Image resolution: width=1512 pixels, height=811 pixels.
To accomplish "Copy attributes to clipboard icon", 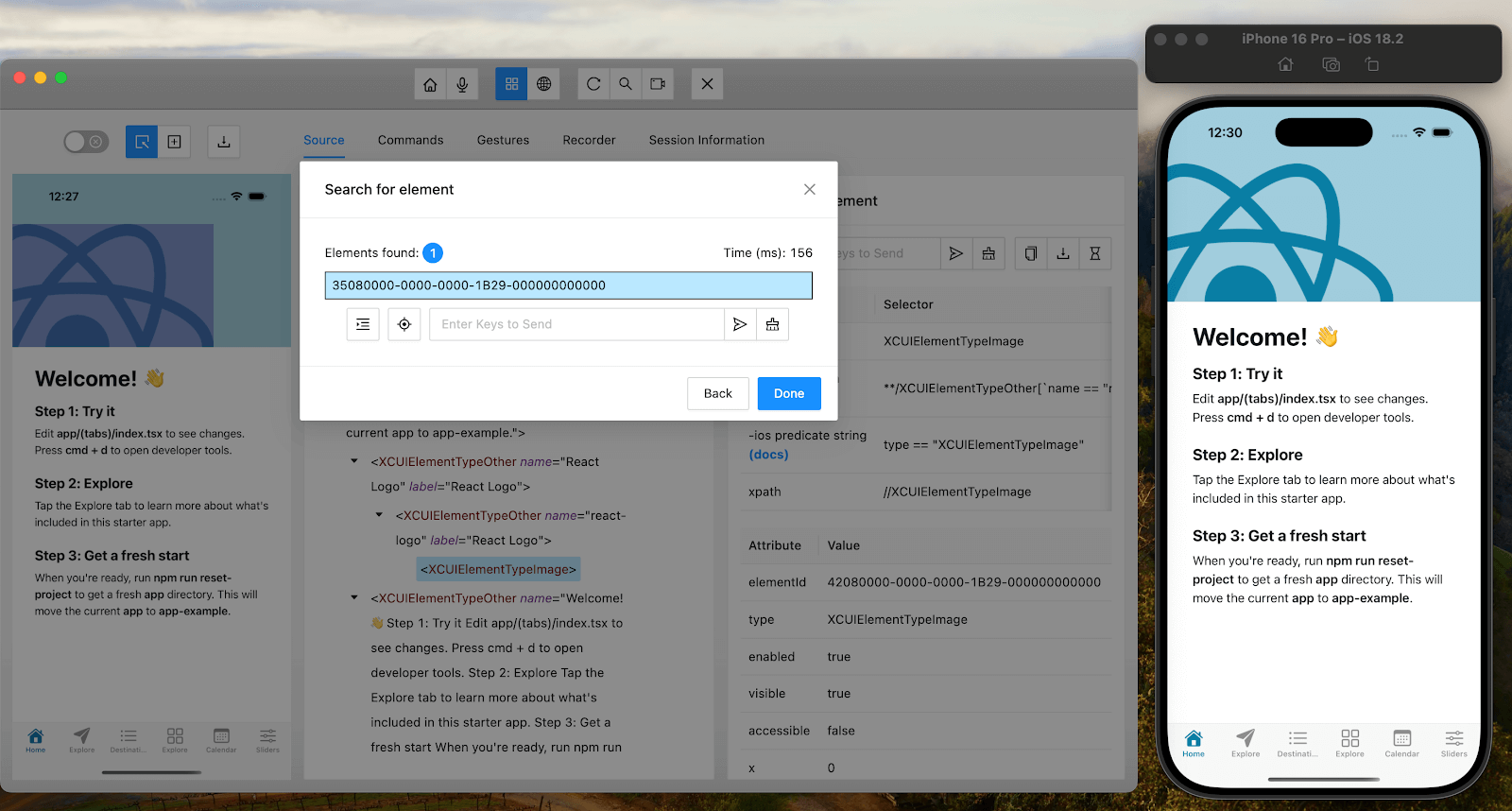I will coord(1031,253).
